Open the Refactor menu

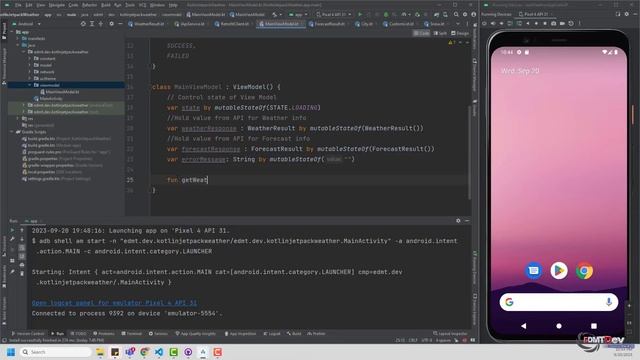click(89, 5)
